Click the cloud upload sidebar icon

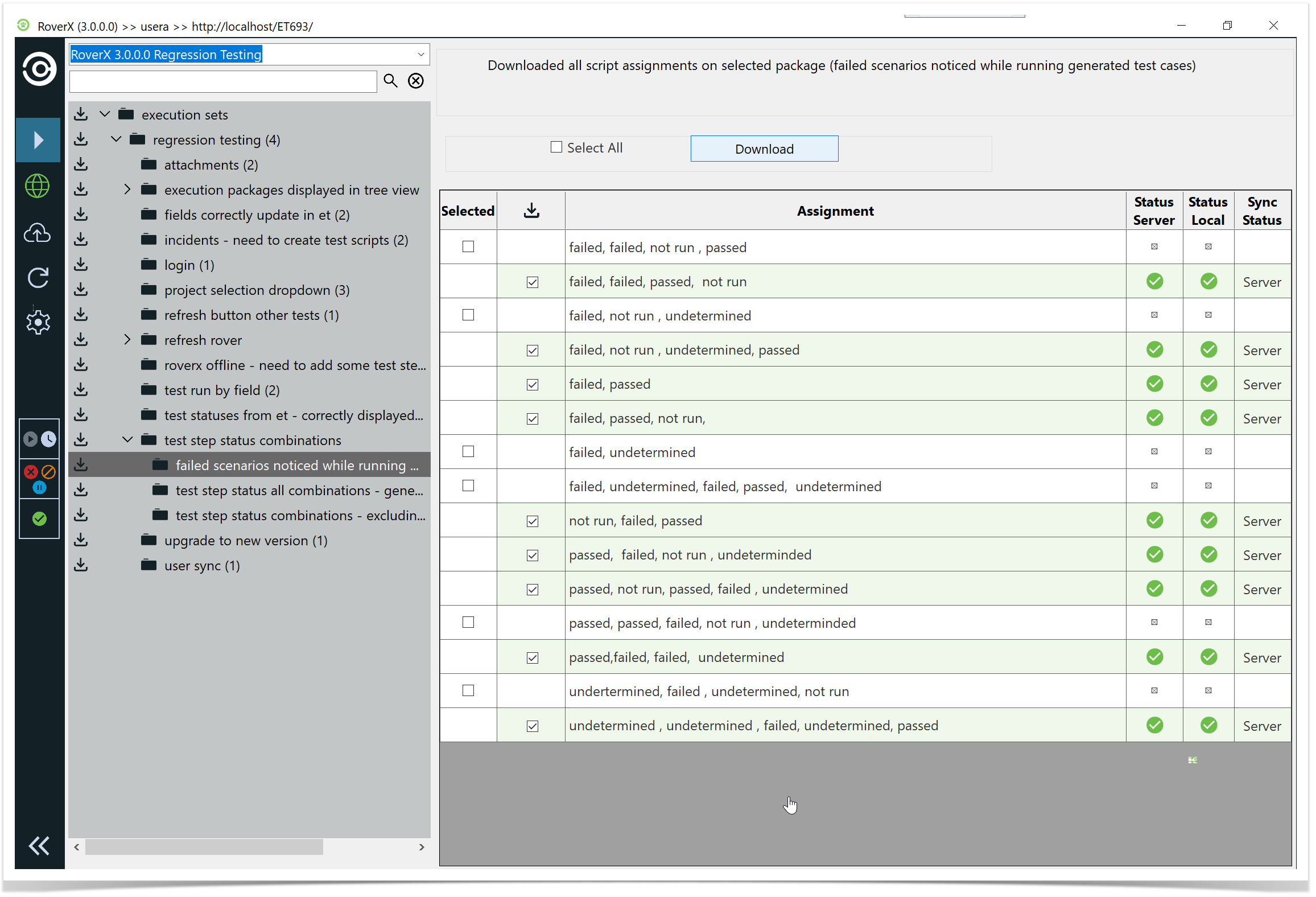(x=38, y=233)
